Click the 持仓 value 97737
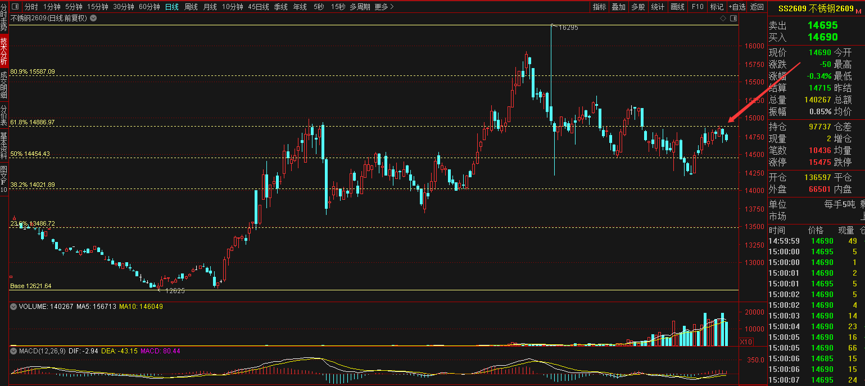The image size is (865, 386). click(820, 127)
